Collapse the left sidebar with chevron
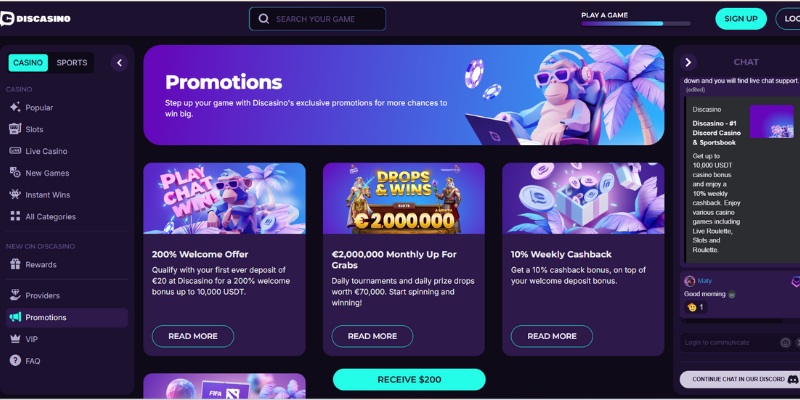This screenshot has height=400, width=800. tap(119, 63)
